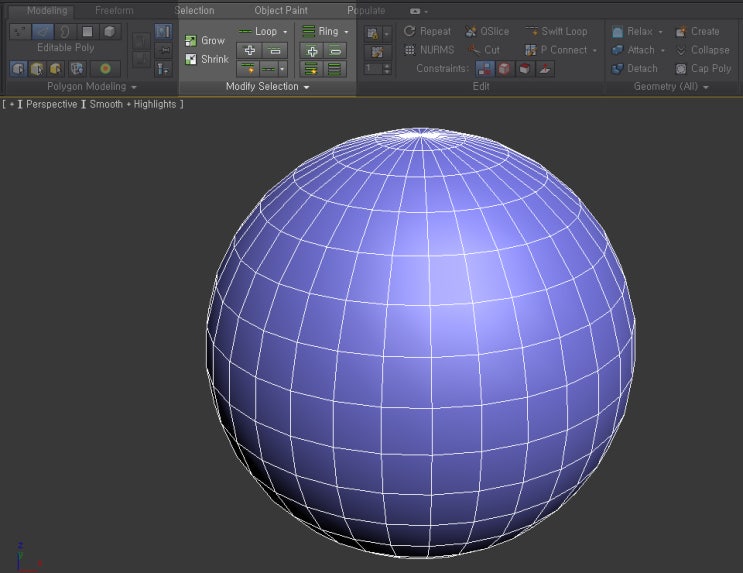Click the Collapse button

(703, 50)
